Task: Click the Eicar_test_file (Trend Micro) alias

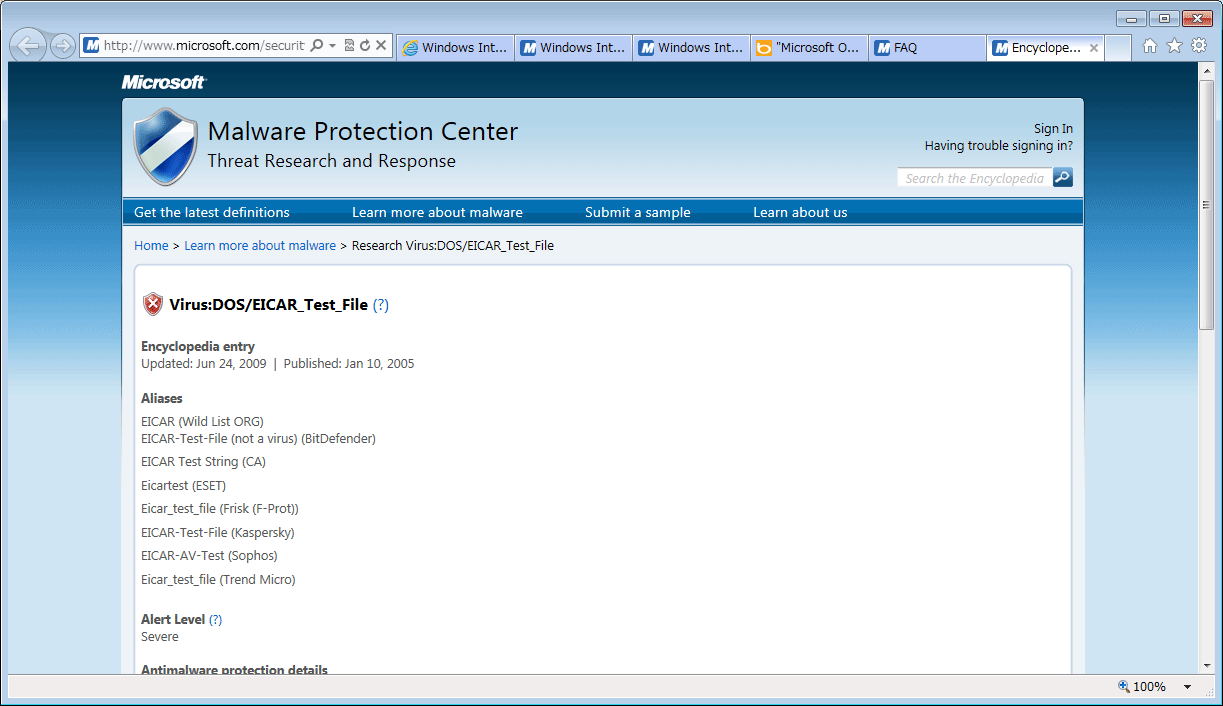Action: point(218,580)
